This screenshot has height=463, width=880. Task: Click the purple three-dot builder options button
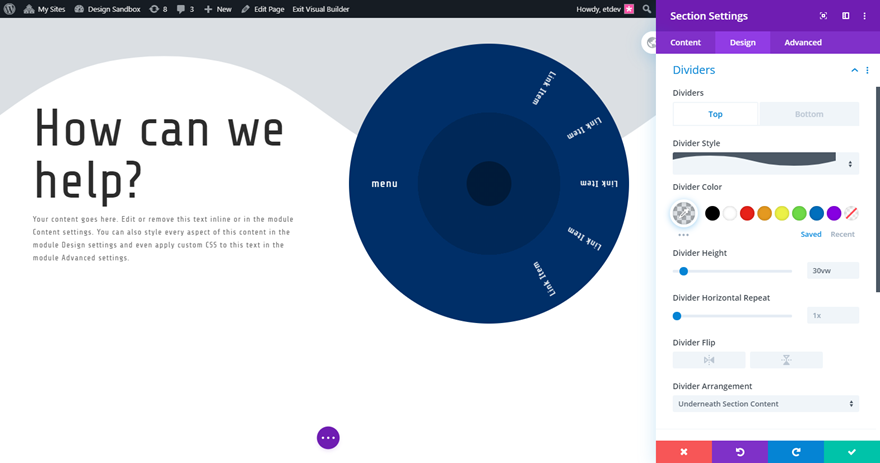point(328,438)
